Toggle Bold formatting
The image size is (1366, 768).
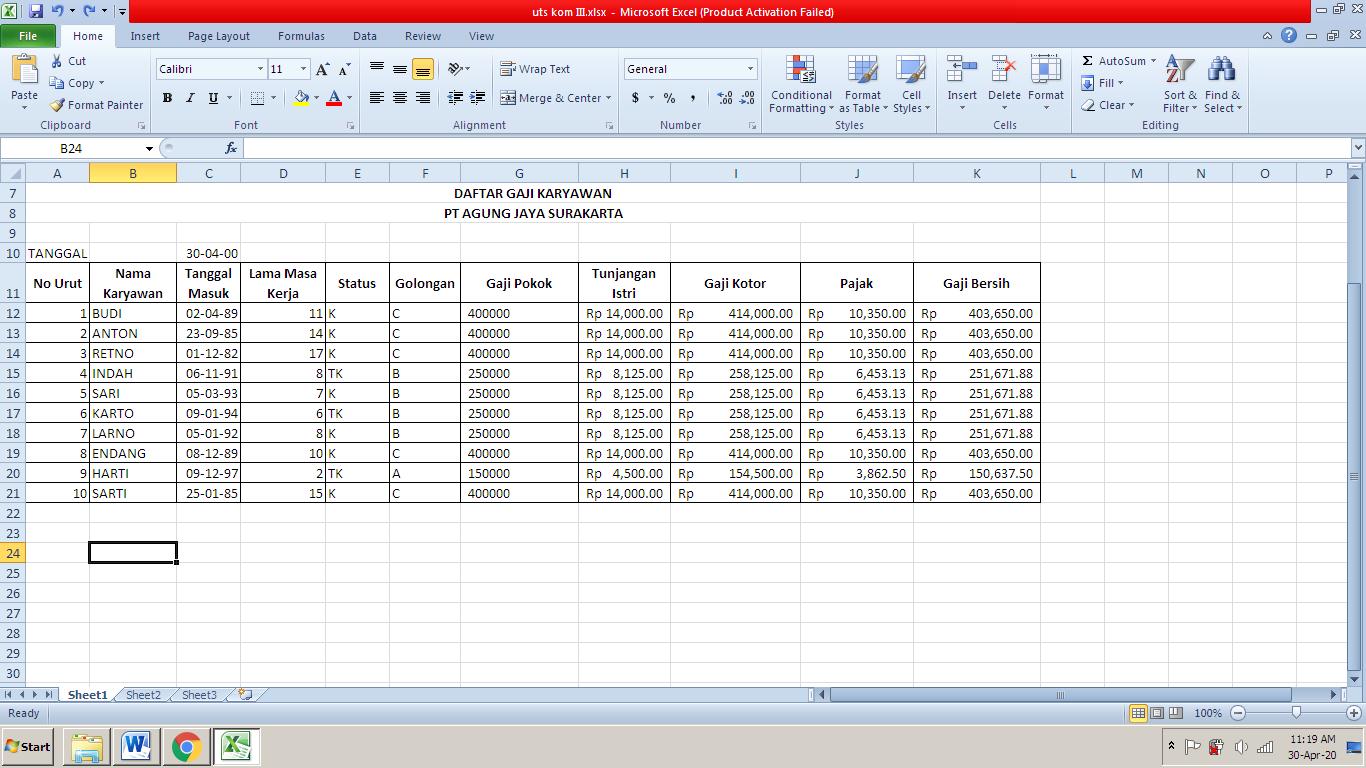pos(167,98)
